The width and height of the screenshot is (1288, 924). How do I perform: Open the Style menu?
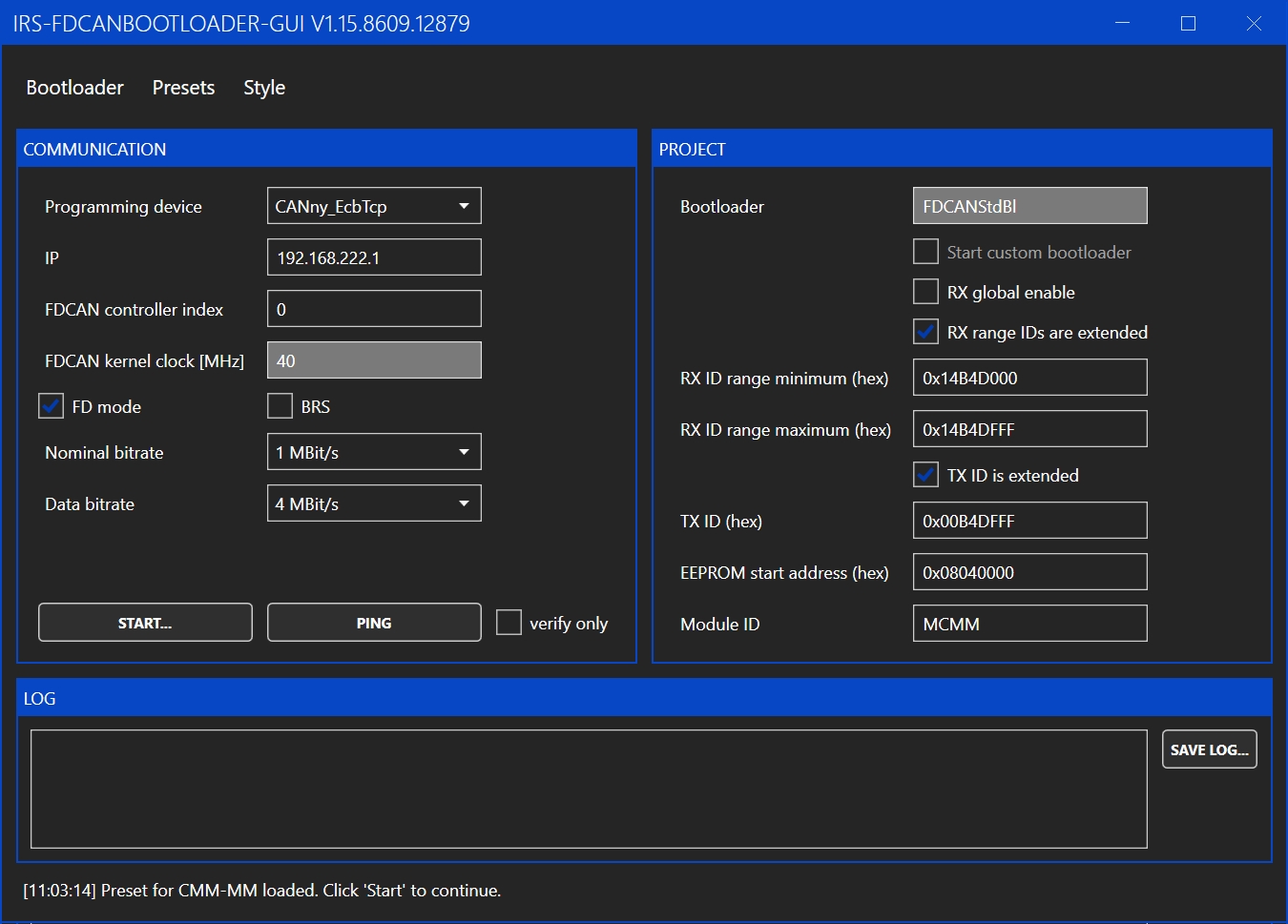tap(264, 88)
